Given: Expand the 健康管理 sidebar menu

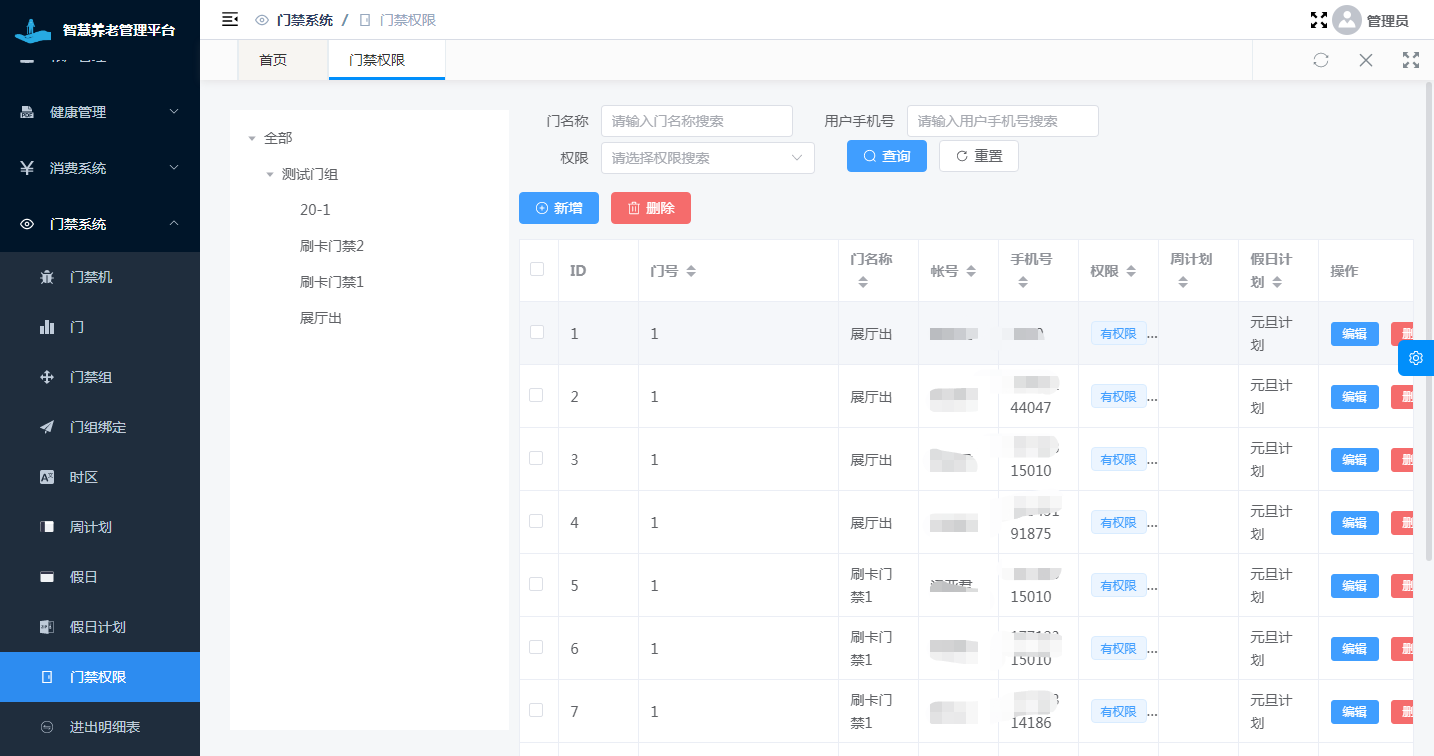Looking at the screenshot, I should [100, 112].
